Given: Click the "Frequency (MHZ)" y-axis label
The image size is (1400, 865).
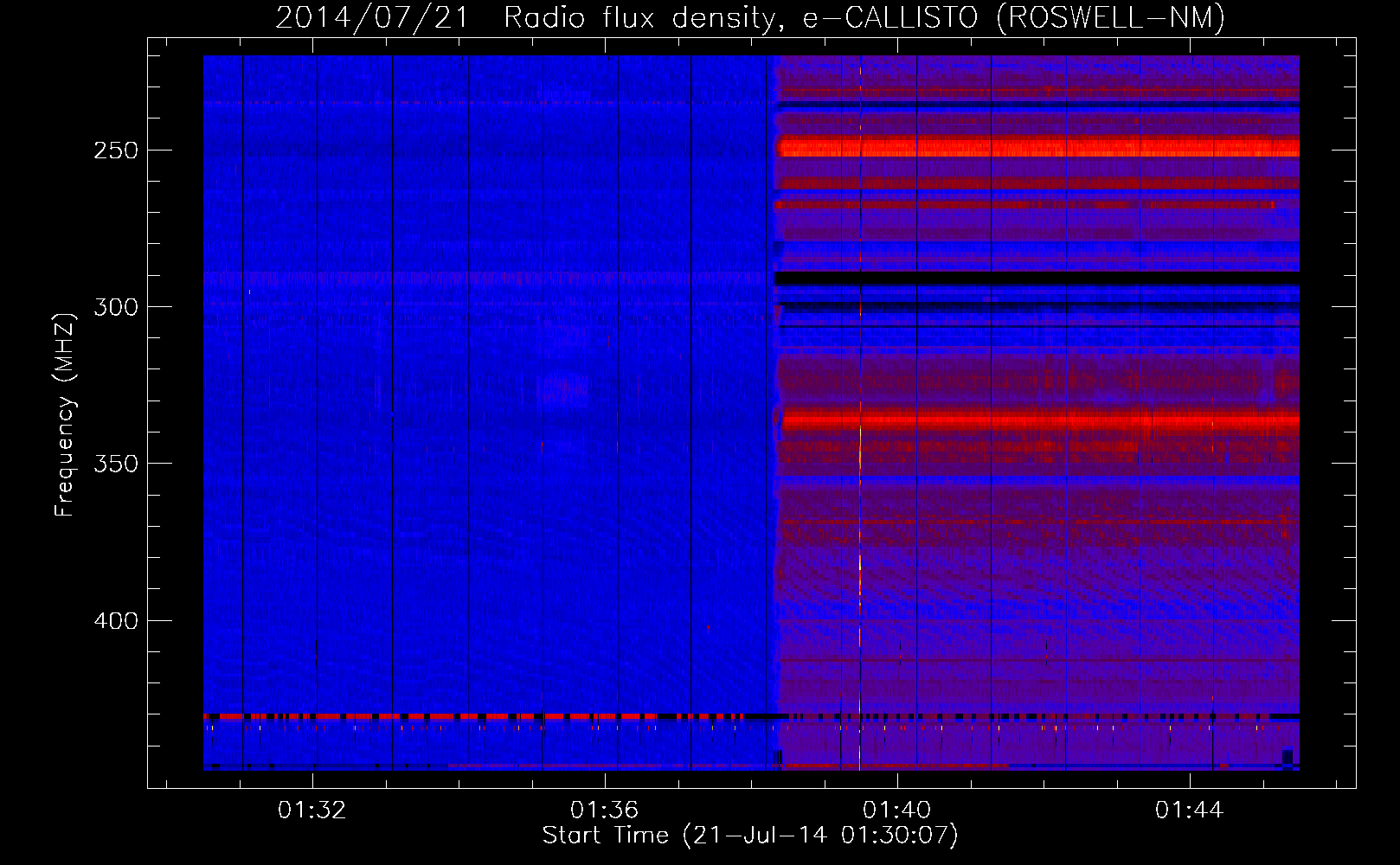Looking at the screenshot, I should [x=65, y=414].
